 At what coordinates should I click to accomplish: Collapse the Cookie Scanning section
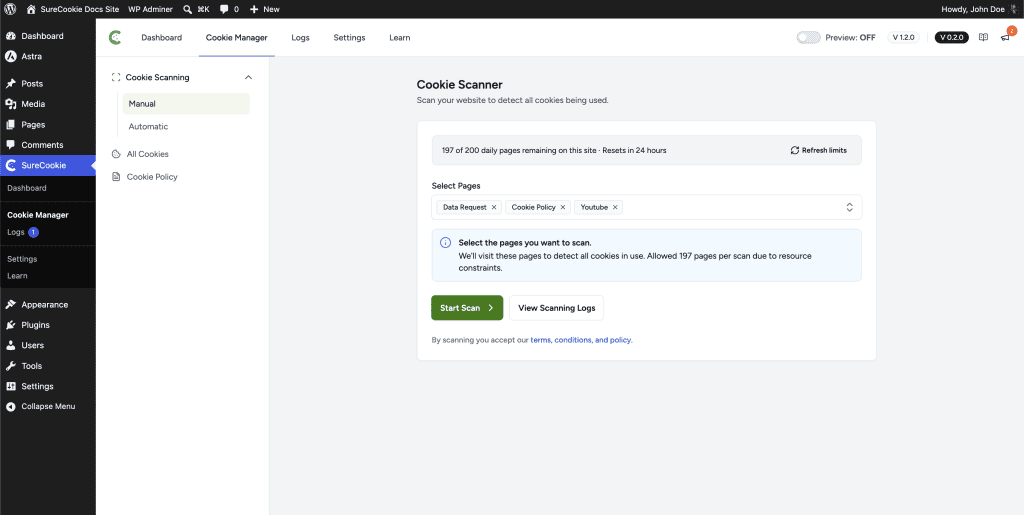pos(248,77)
